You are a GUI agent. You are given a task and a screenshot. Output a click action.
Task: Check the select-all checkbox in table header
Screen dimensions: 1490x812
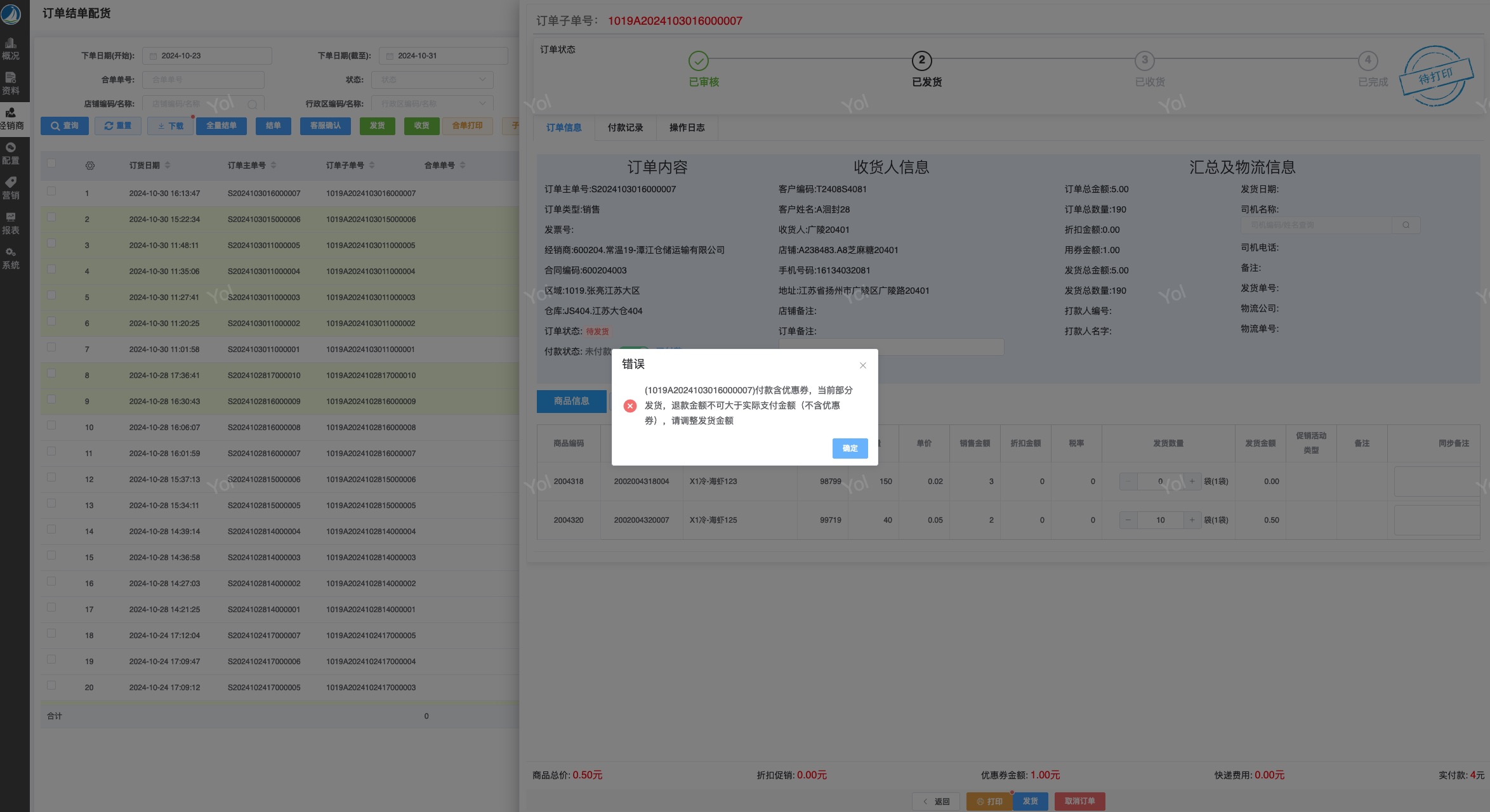click(51, 163)
